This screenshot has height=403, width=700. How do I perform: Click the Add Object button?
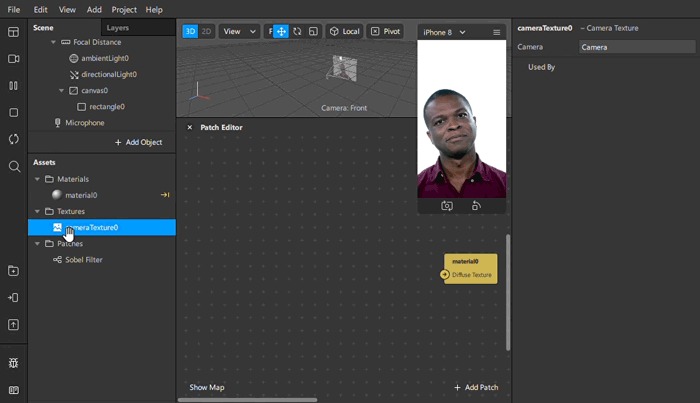tap(138, 142)
